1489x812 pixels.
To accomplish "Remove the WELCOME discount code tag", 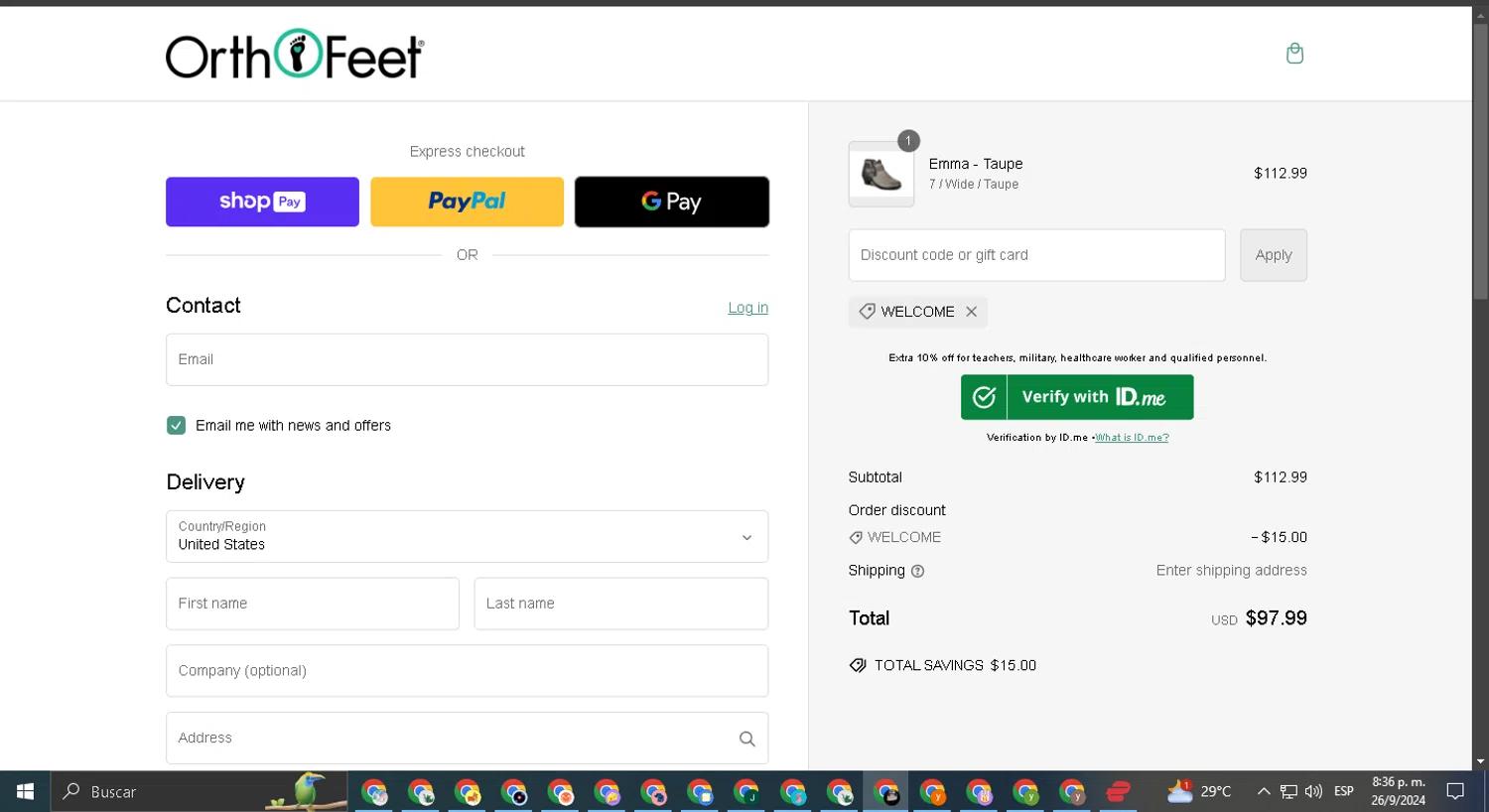I will tap(972, 312).
